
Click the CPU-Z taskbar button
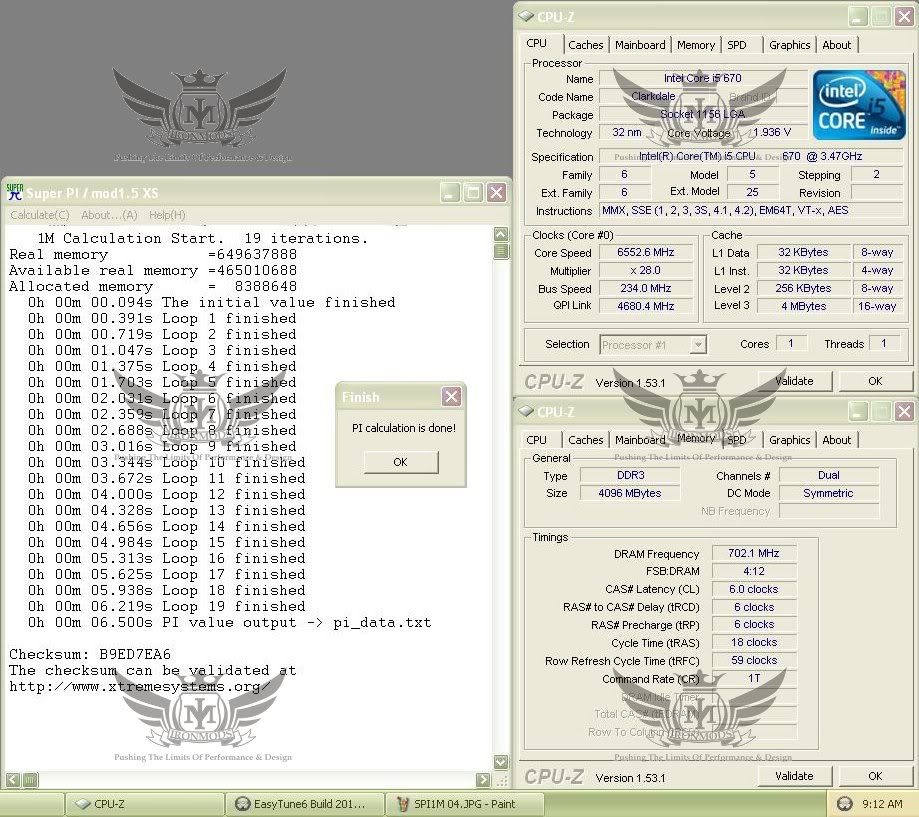[x=144, y=804]
